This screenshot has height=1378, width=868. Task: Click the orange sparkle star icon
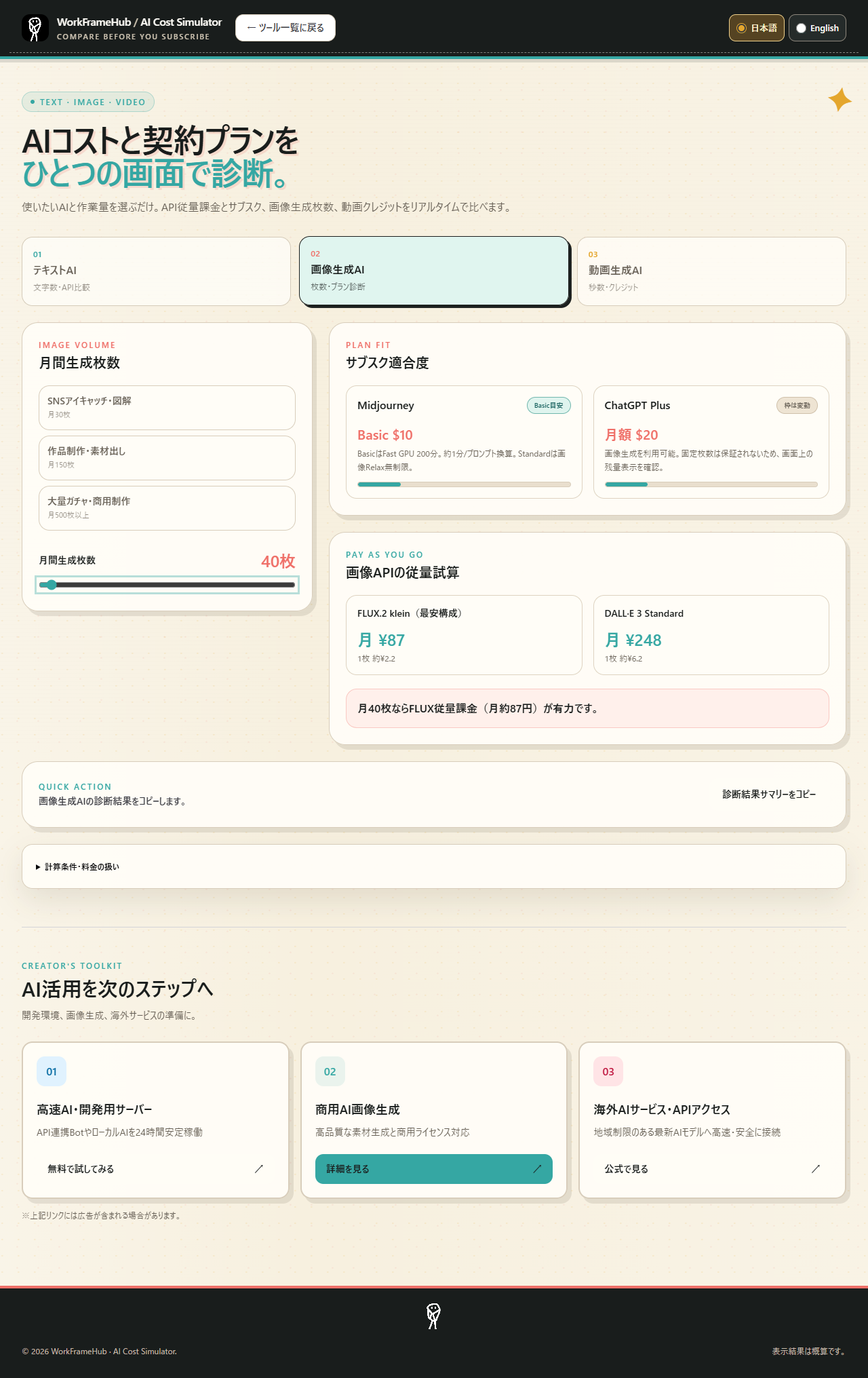840,100
